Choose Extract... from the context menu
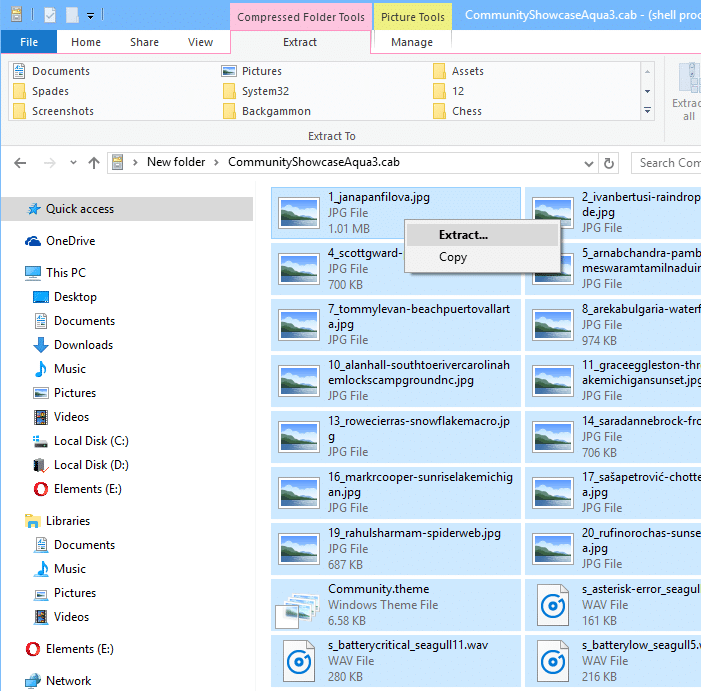The height and width of the screenshot is (691, 701). point(463,235)
